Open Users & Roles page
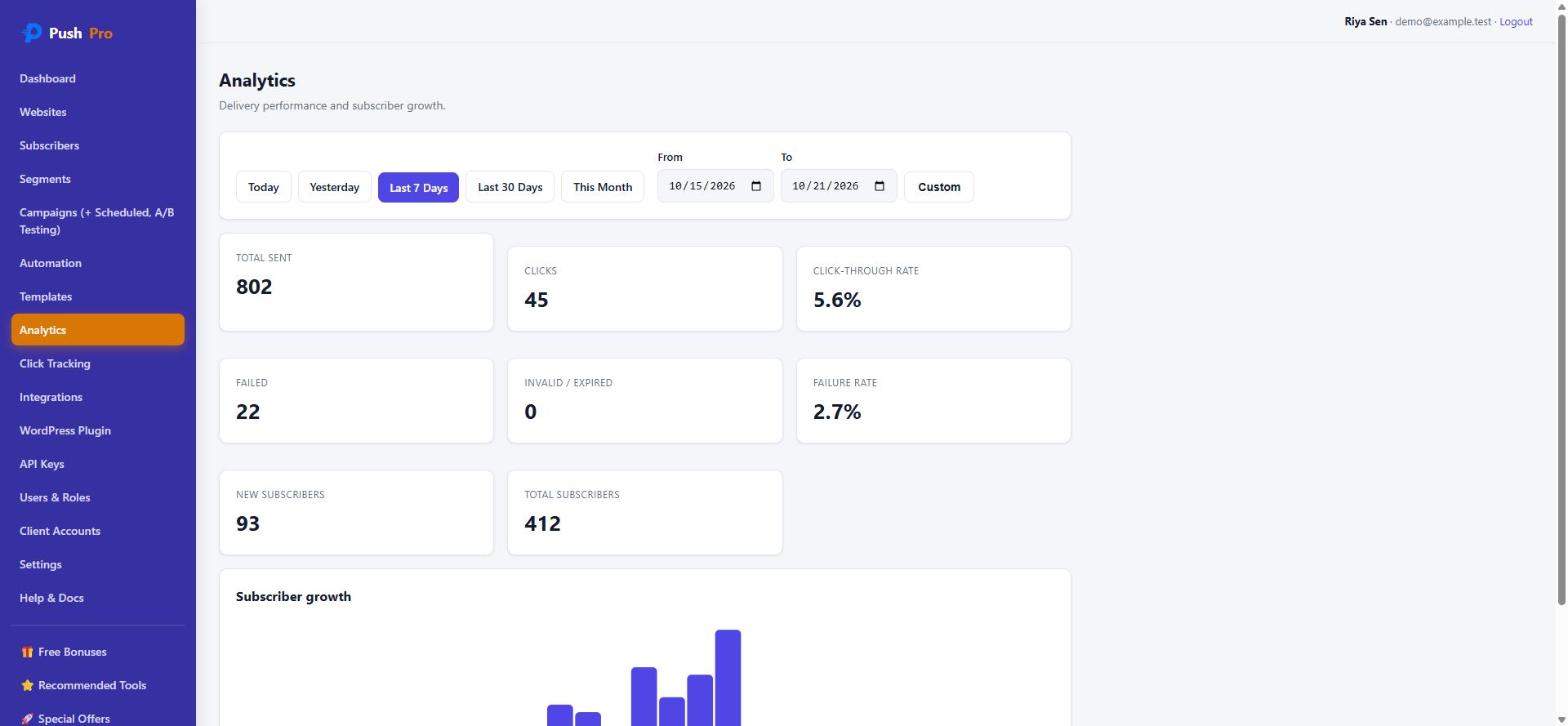The width and height of the screenshot is (1568, 726). pos(97,498)
